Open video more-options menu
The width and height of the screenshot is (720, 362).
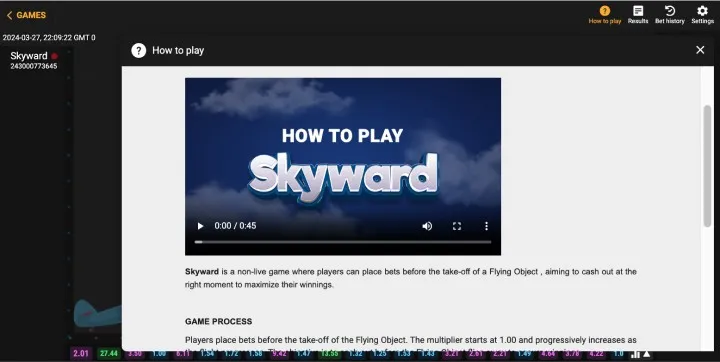point(486,226)
